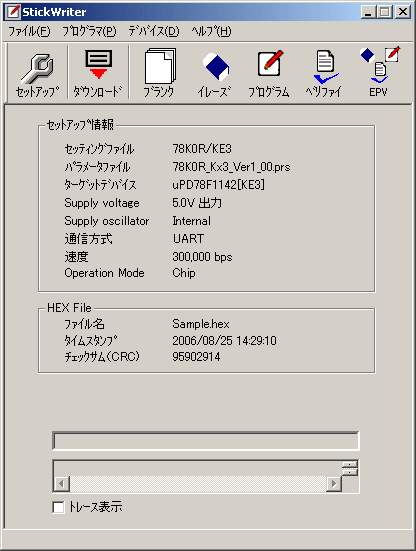
Task: Click the 300,000 bps speed value
Action: (x=202, y=257)
